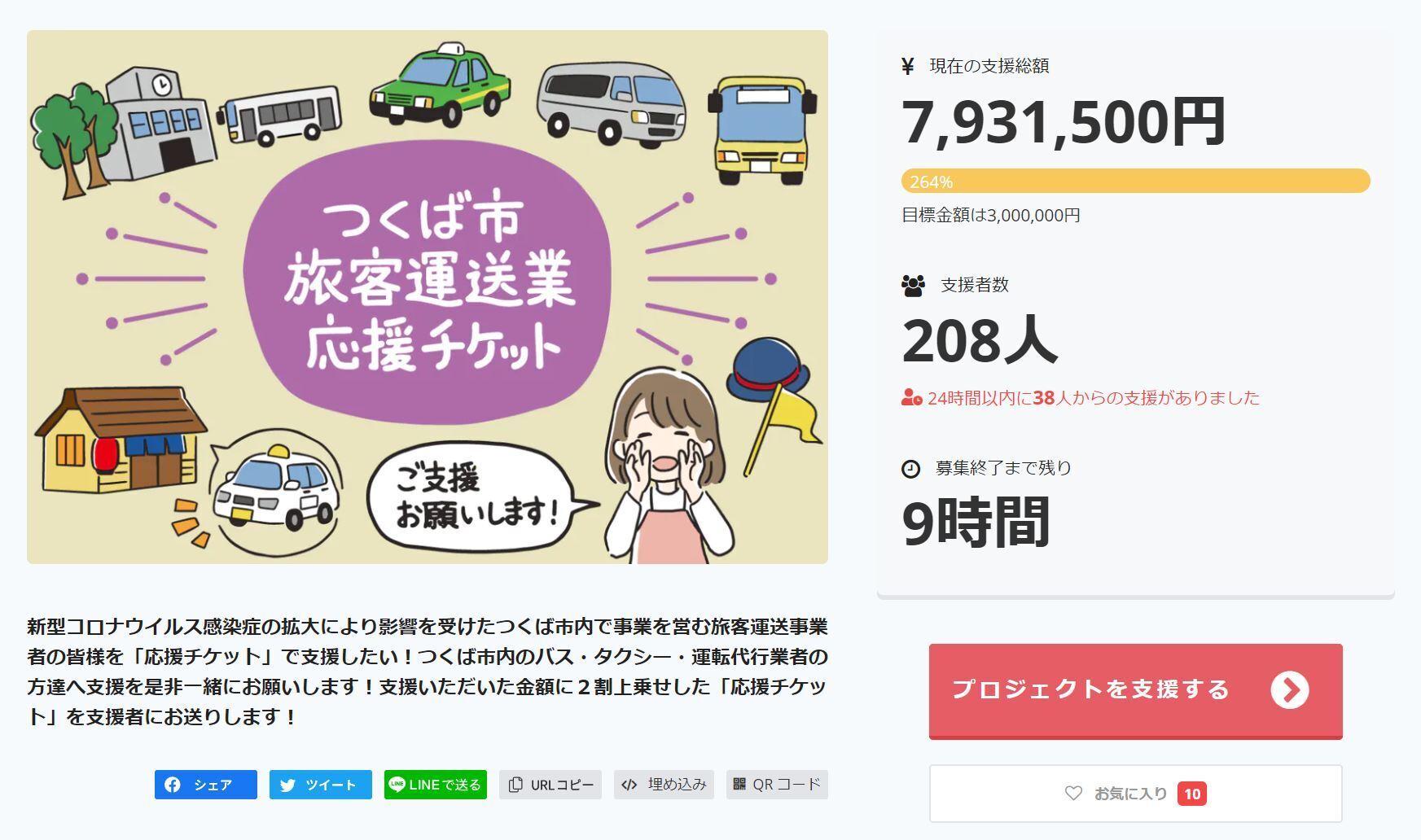Click the Twitter bird icon

[287, 785]
